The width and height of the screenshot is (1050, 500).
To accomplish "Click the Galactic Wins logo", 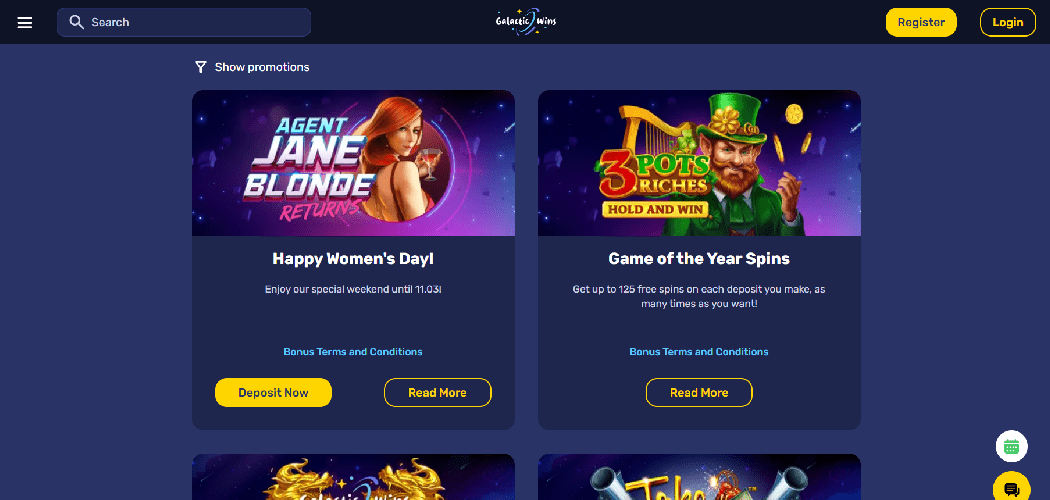I will click(526, 21).
